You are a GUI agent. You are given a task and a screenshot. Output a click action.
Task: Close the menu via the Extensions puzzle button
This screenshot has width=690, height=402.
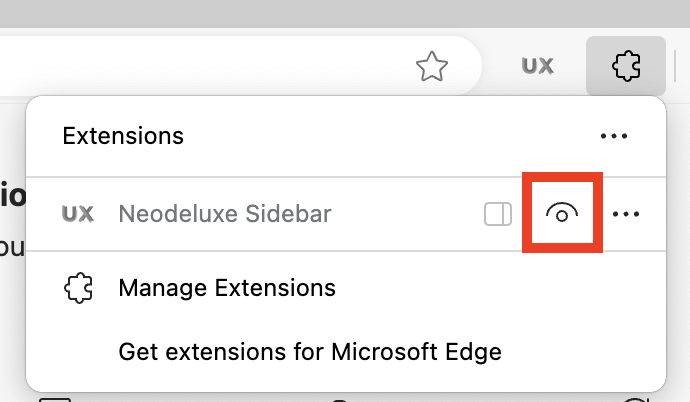coord(626,66)
